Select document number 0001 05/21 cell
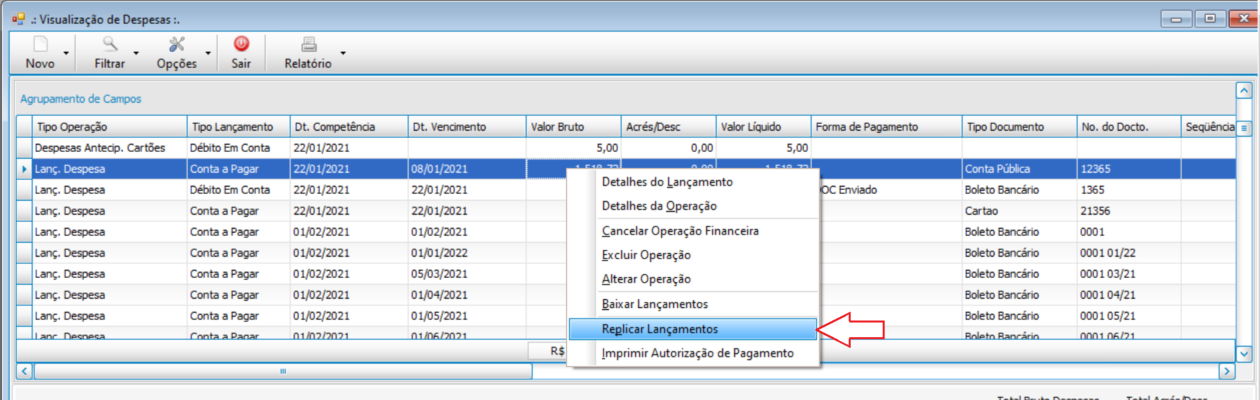 pos(1129,316)
